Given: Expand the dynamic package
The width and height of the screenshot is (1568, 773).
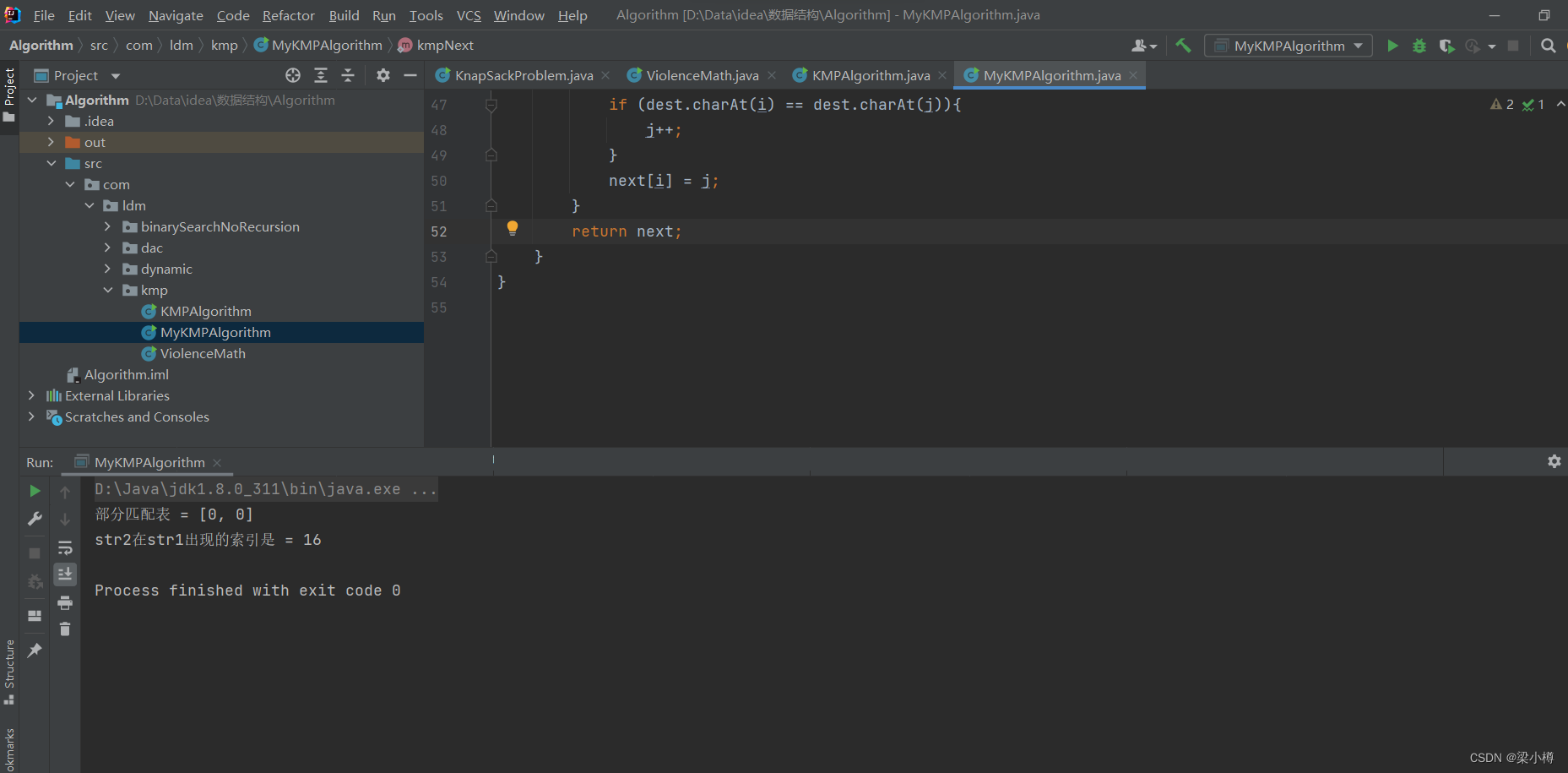Looking at the screenshot, I should pos(108,269).
